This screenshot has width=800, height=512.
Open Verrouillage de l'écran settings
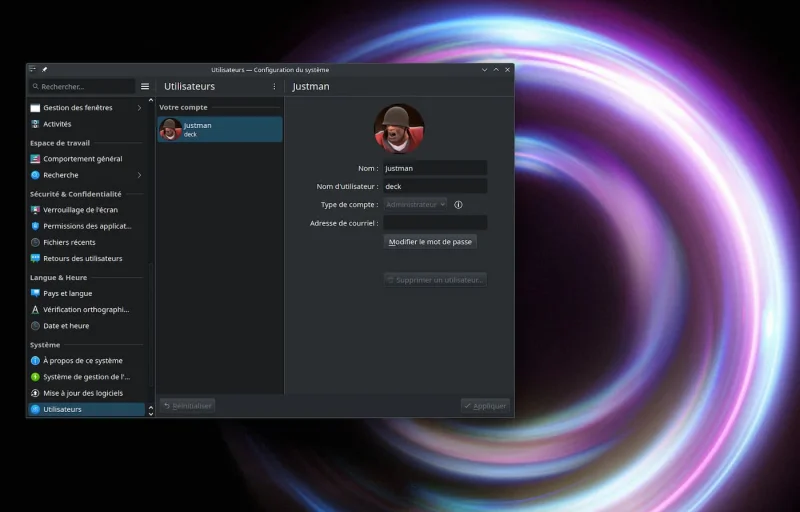tap(86, 210)
